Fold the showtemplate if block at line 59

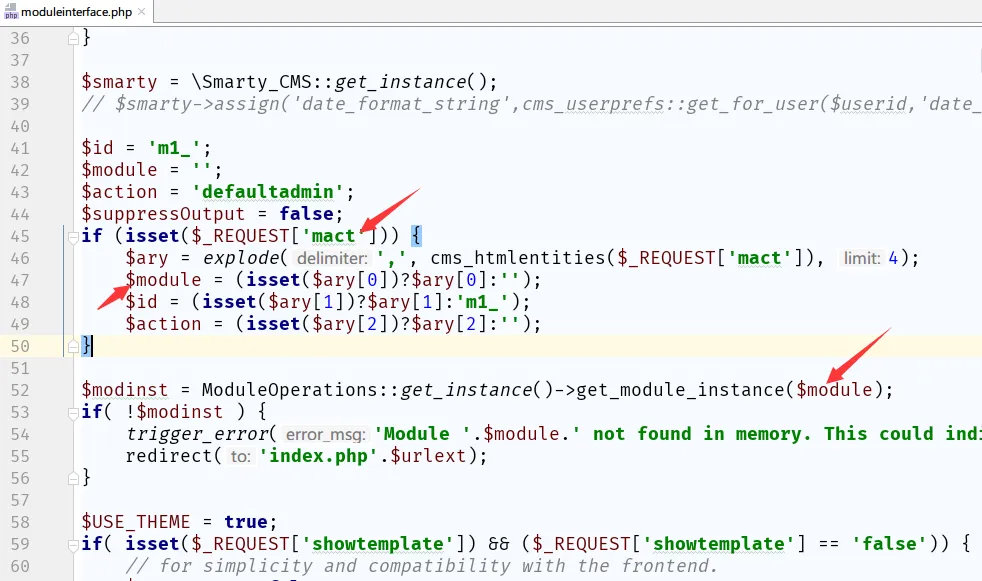[72, 544]
